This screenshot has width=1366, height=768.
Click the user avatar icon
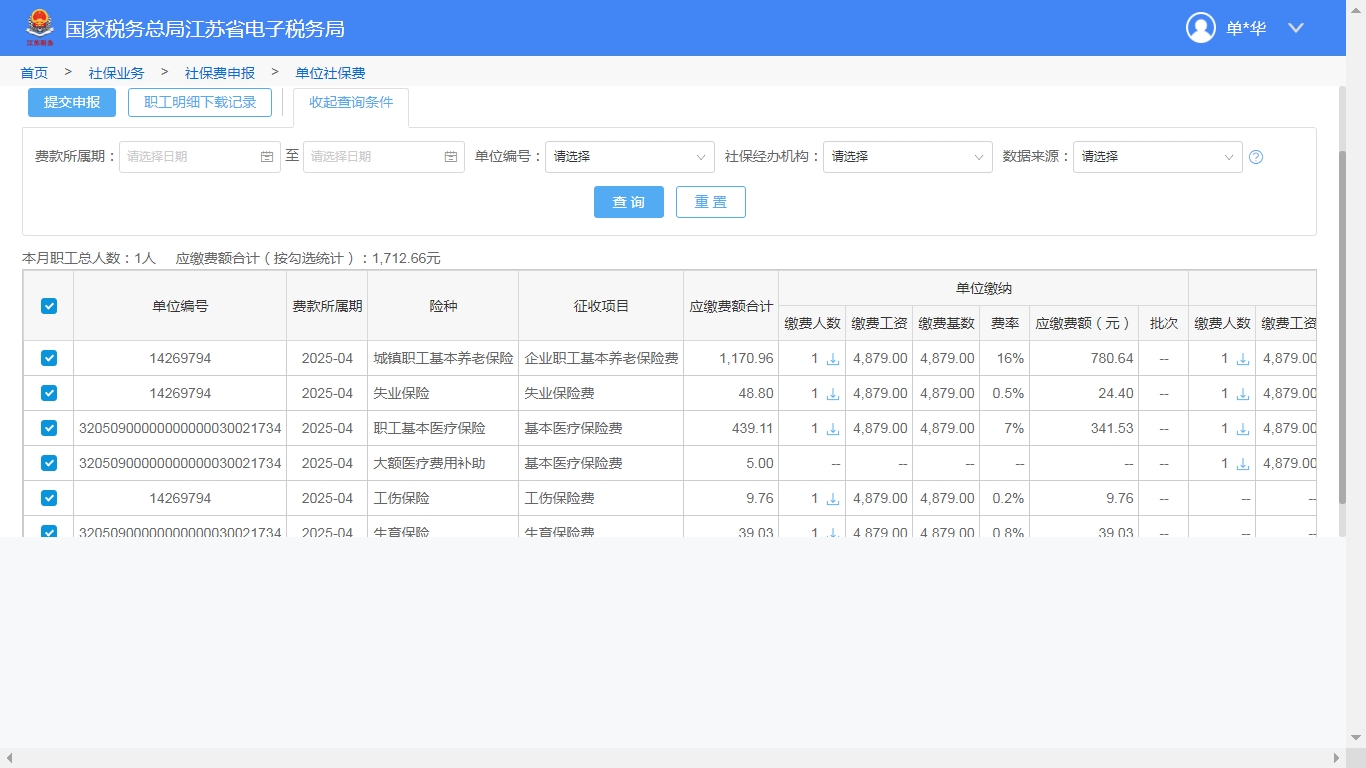pos(1201,28)
